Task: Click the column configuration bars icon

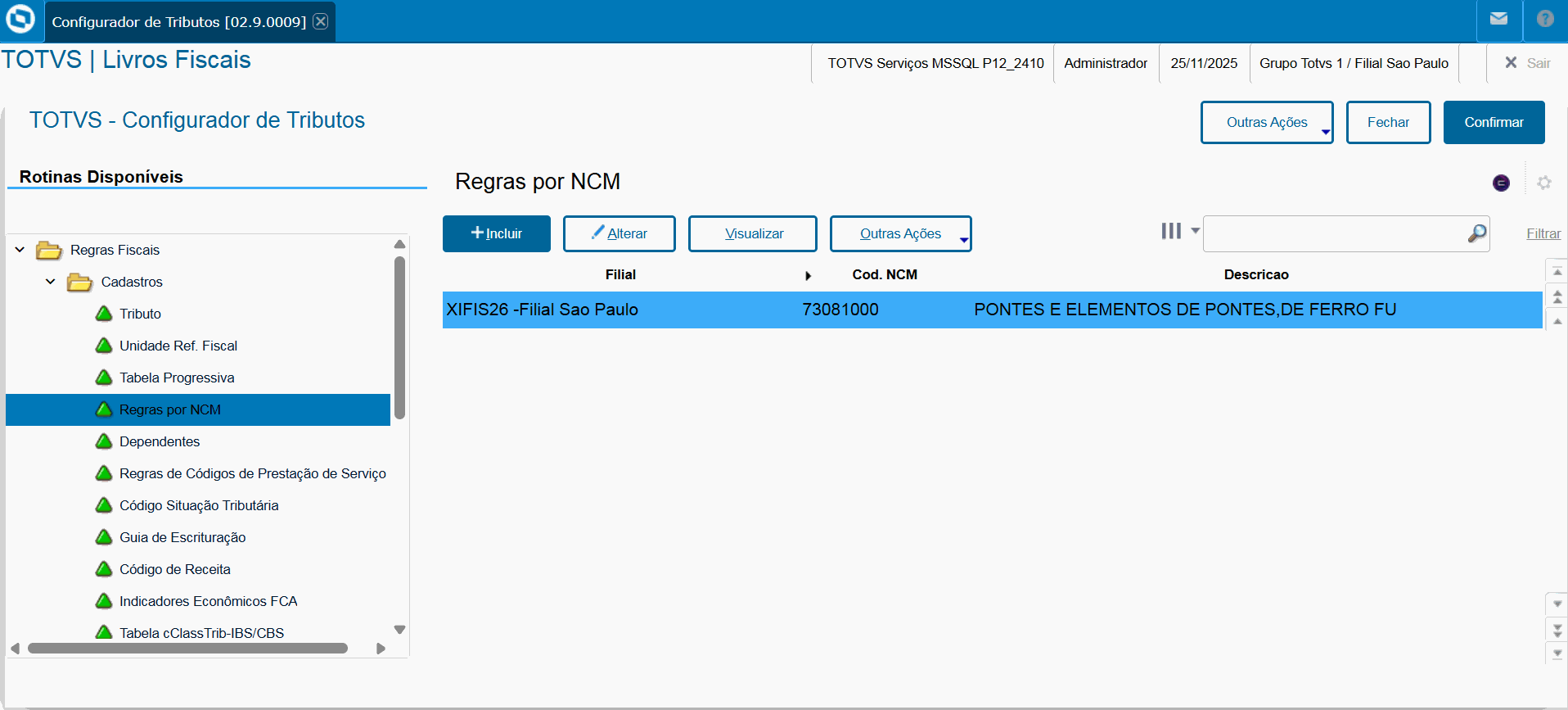Action: point(1171,231)
